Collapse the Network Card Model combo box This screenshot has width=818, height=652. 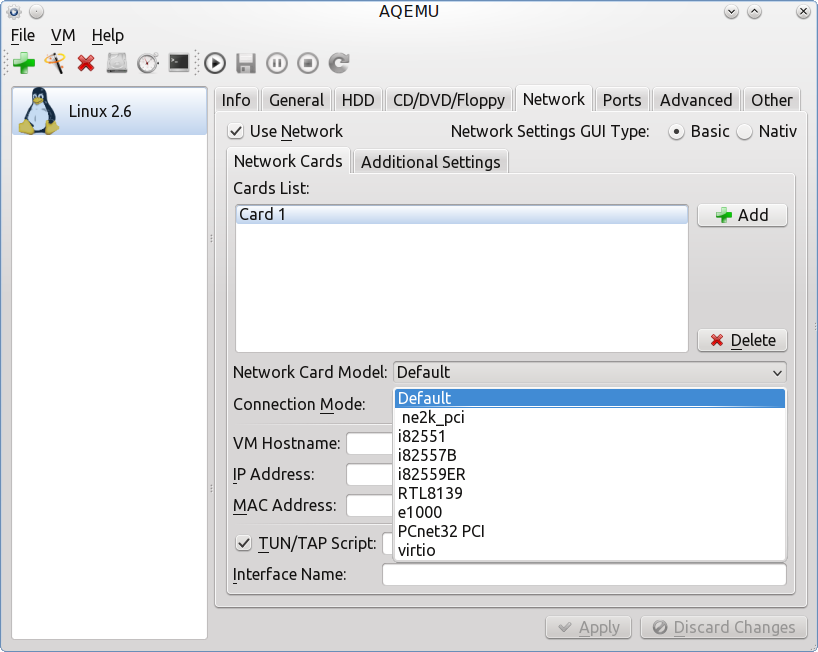[x=590, y=372]
